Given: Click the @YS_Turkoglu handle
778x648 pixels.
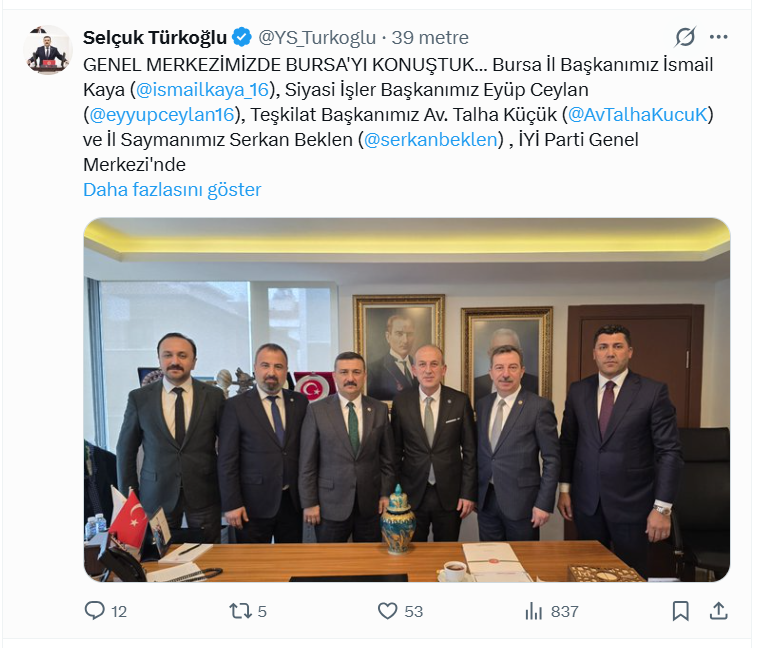Looking at the screenshot, I should pos(317,37).
